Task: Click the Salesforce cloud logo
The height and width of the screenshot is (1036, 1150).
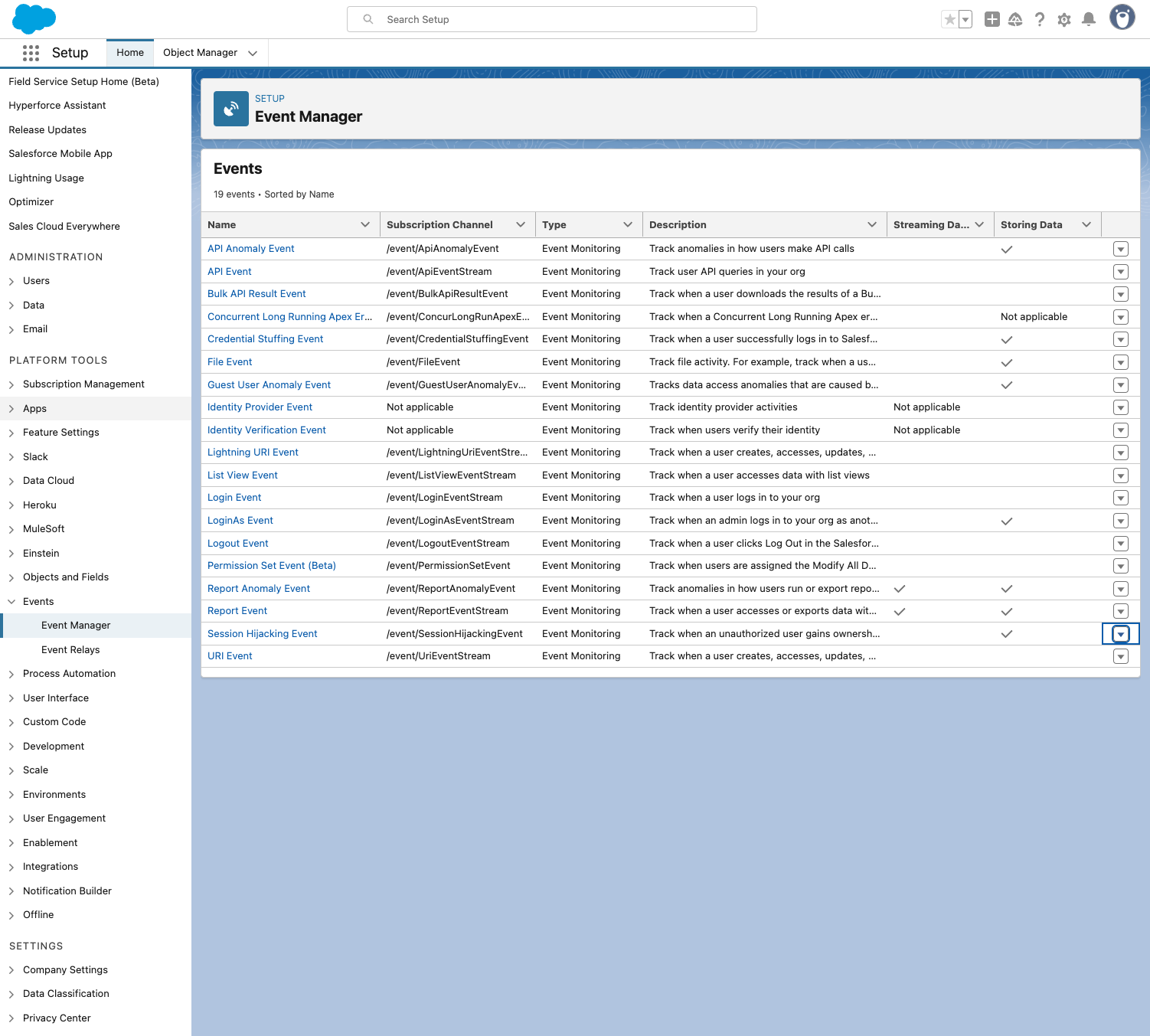Action: (x=34, y=18)
